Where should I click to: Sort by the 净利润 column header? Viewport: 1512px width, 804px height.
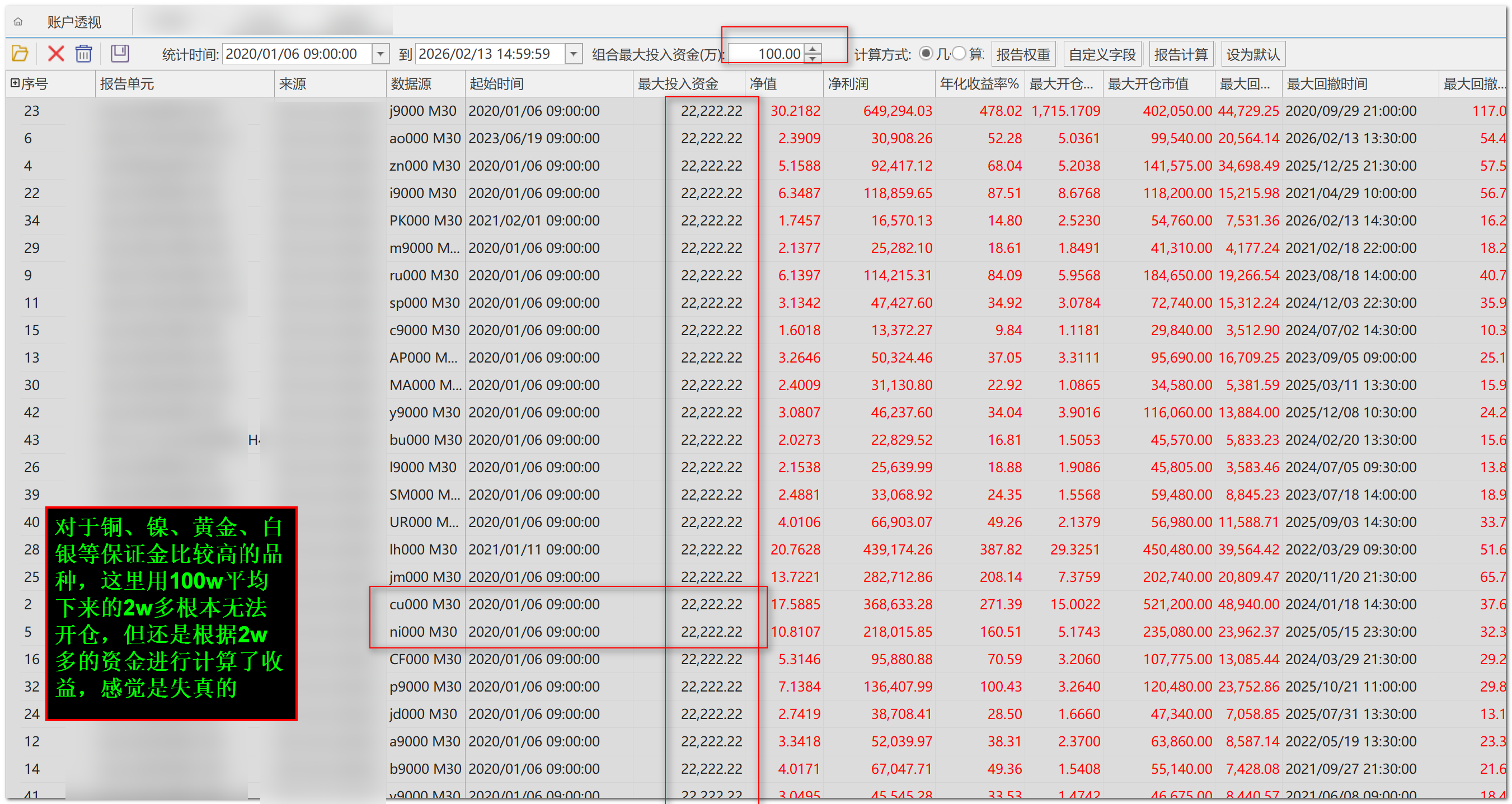[x=848, y=84]
